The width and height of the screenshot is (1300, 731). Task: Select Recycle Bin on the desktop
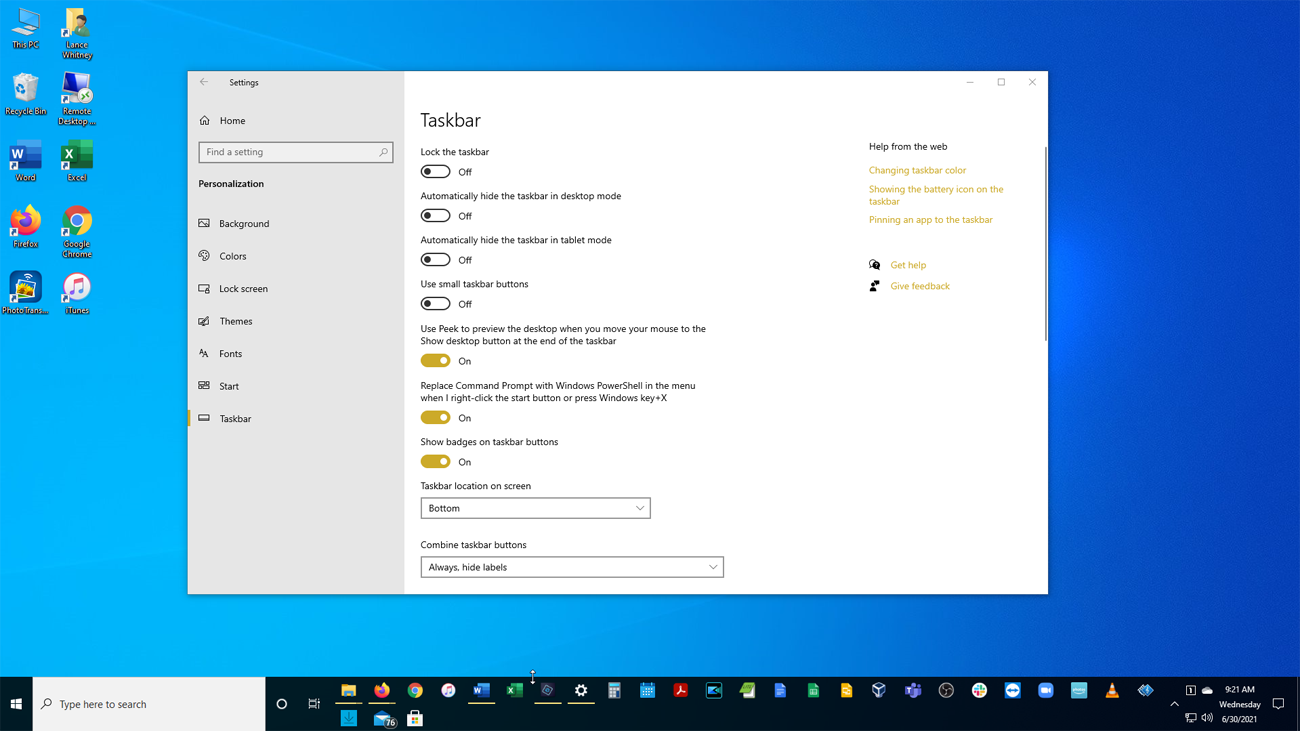25,95
